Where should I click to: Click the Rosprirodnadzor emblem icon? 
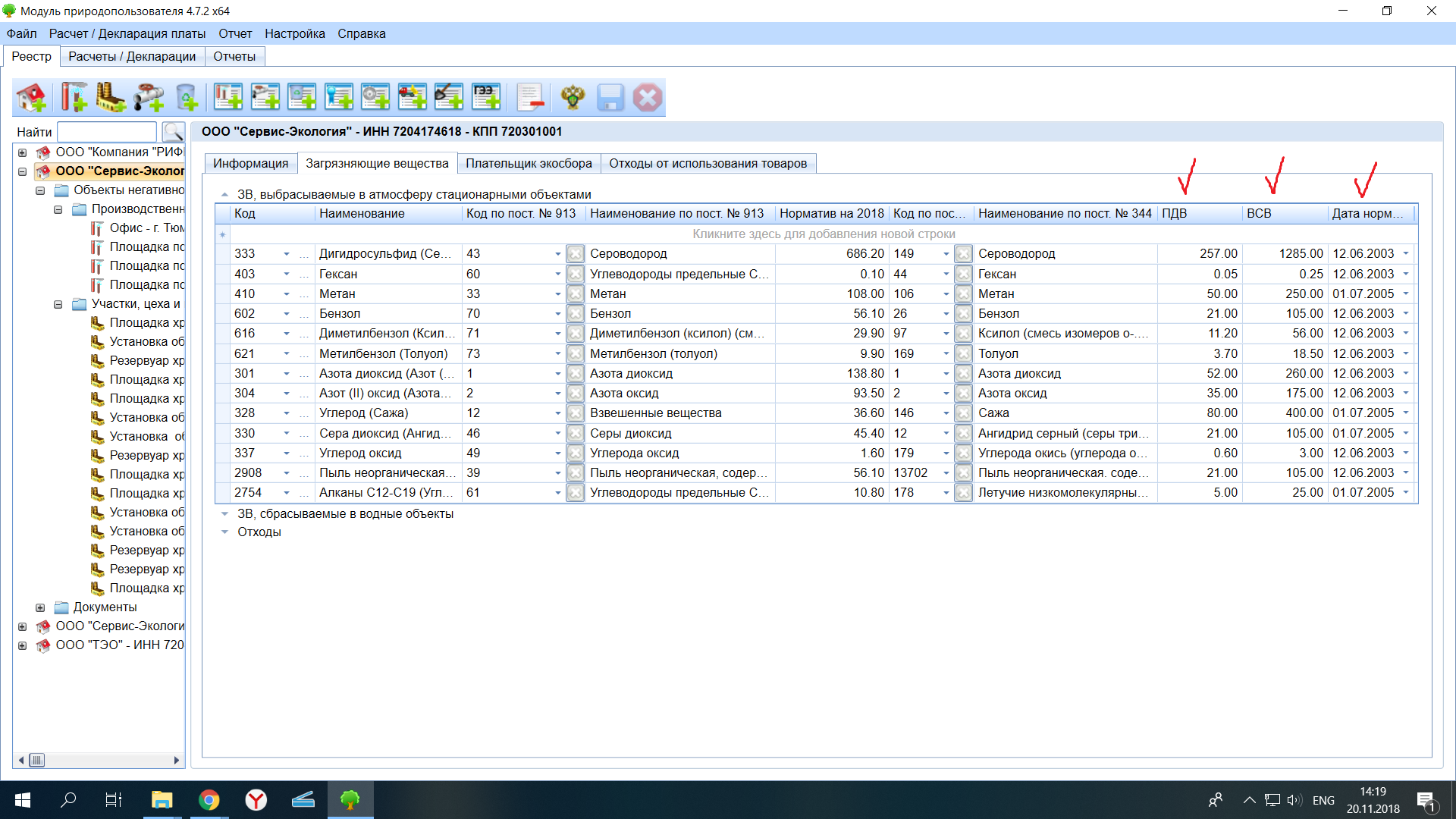point(573,97)
